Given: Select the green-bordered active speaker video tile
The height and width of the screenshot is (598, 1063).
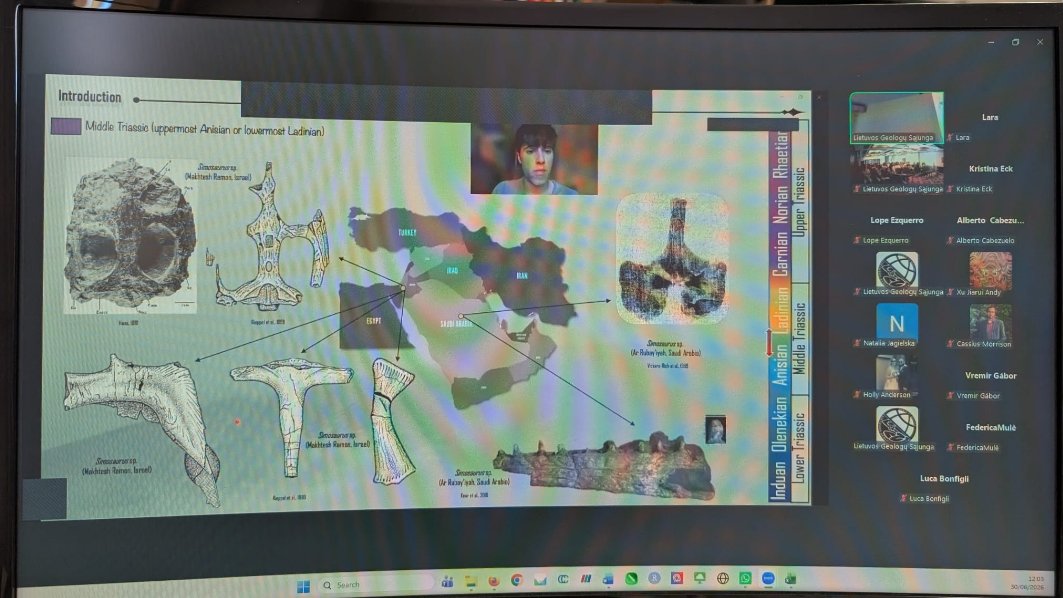Looking at the screenshot, I should coord(896,118).
